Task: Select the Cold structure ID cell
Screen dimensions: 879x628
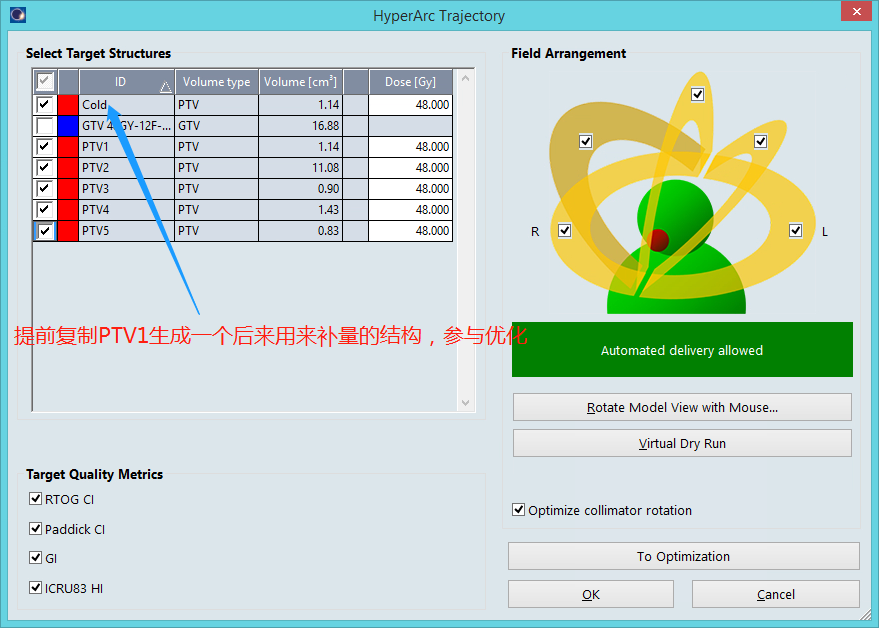Action: point(127,105)
